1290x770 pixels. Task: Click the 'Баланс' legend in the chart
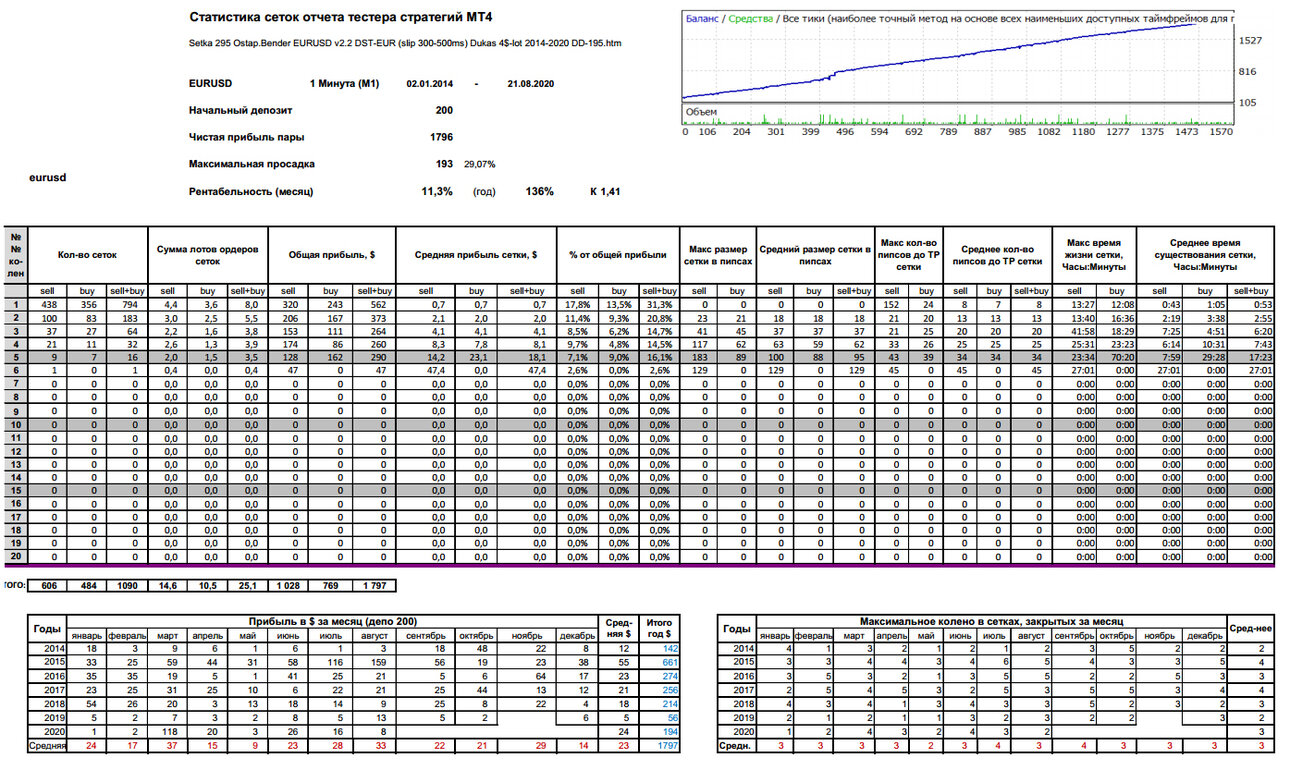702,18
